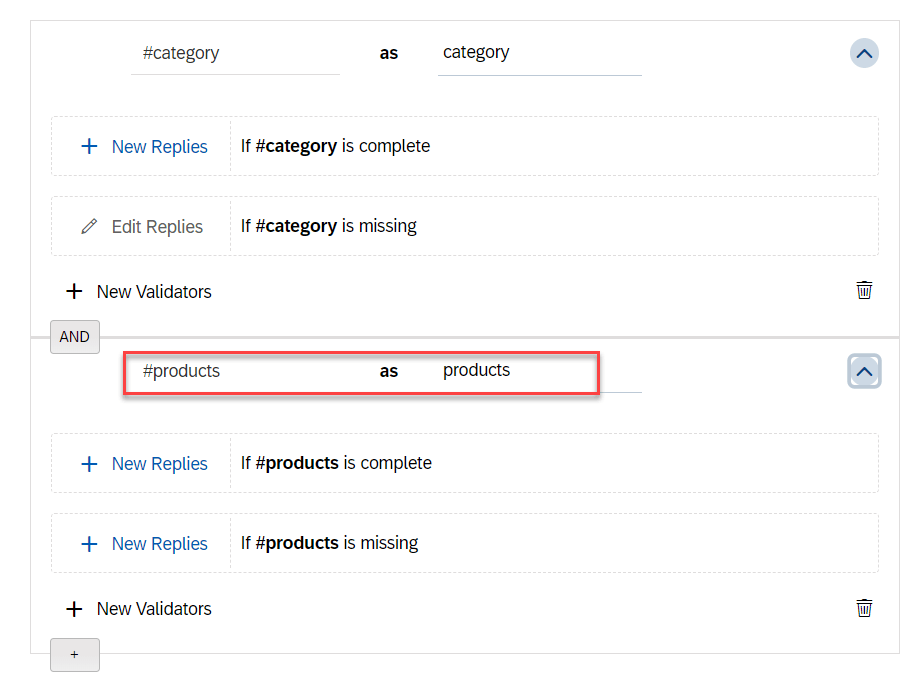This screenshot has width=911, height=690.
Task: Edit the category alias field
Action: [539, 53]
